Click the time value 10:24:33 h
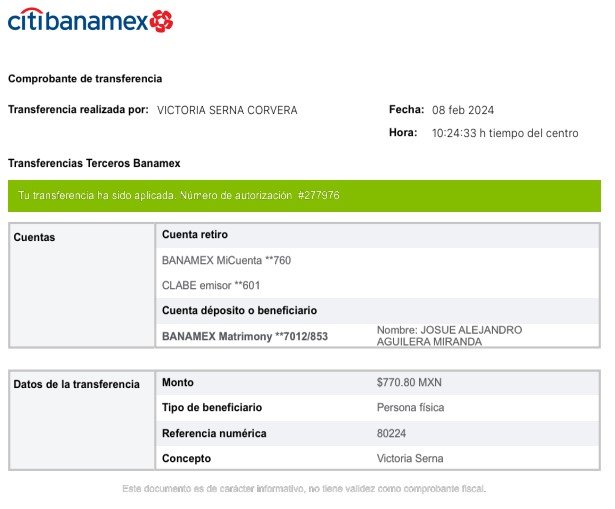The height and width of the screenshot is (509, 615). (461, 133)
